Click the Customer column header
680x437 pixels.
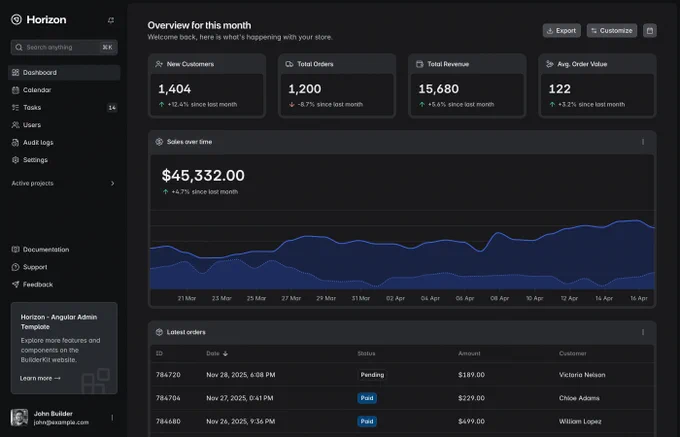(572, 353)
